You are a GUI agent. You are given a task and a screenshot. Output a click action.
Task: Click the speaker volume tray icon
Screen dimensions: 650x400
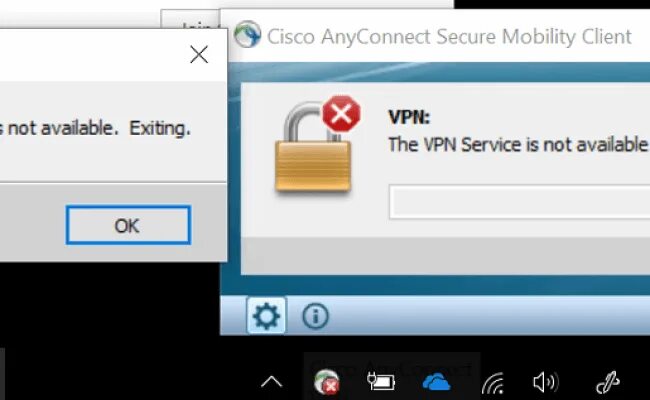tap(544, 381)
